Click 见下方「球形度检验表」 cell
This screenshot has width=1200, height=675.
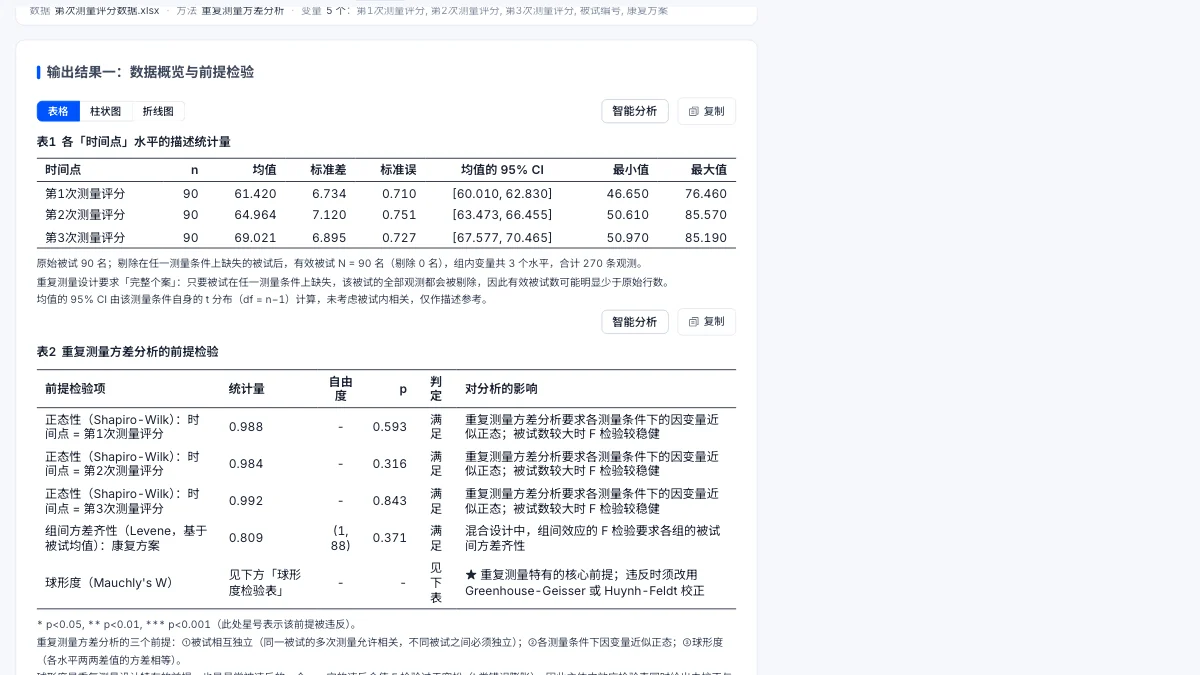tap(265, 582)
